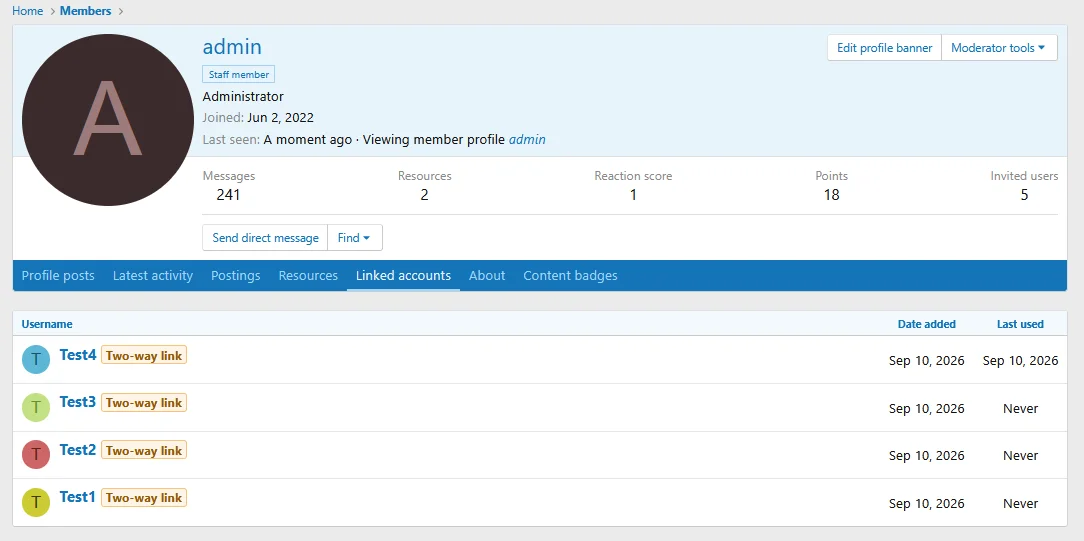The image size is (1084, 541).
Task: Send direct message to admin
Action: [265, 238]
